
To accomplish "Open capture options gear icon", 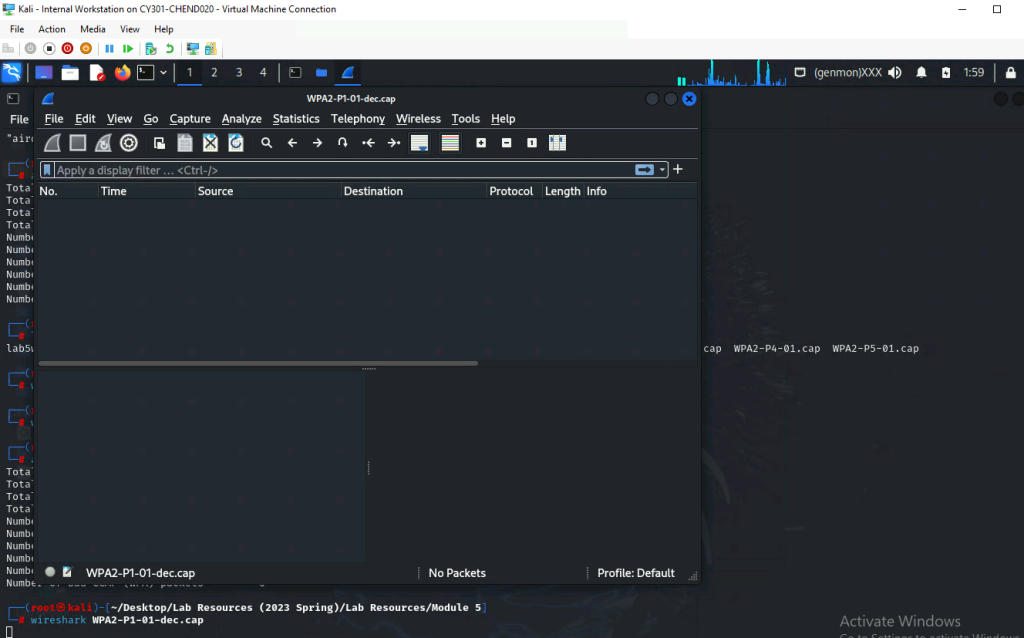I will [128, 143].
